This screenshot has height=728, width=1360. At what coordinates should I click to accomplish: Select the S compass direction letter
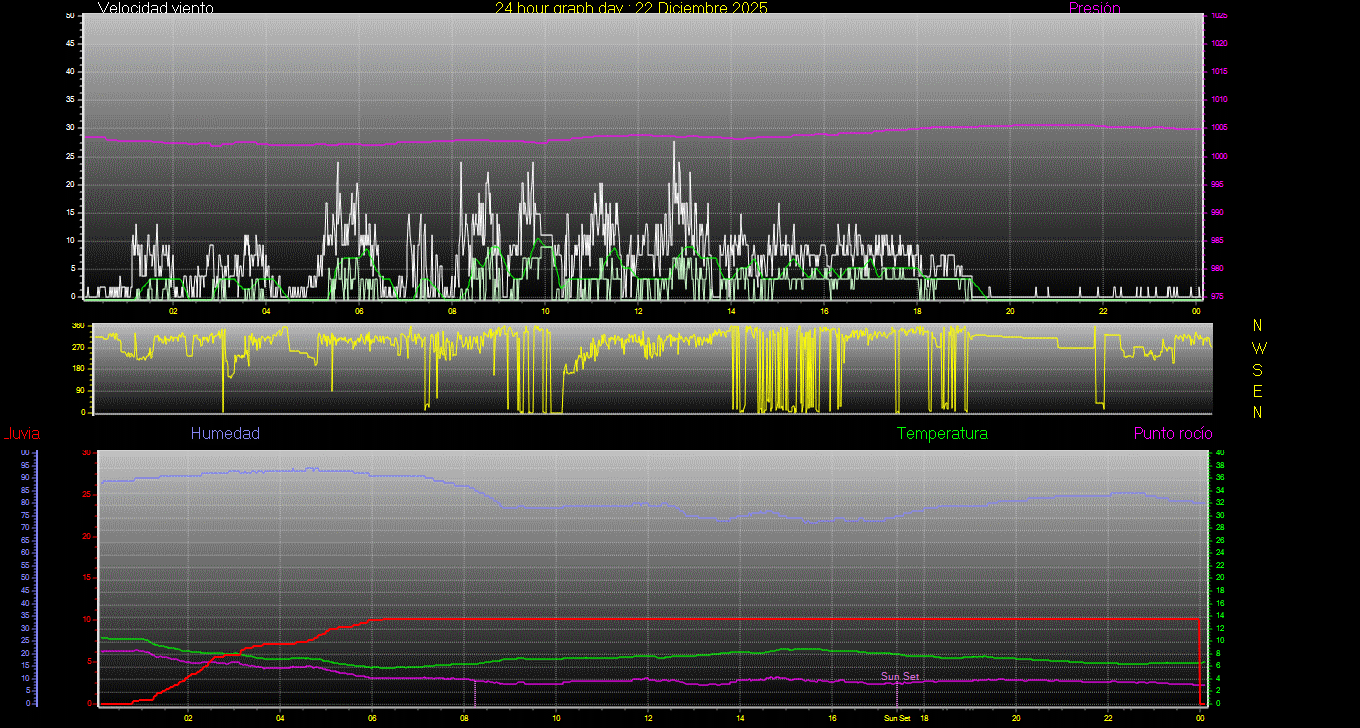coord(1258,369)
